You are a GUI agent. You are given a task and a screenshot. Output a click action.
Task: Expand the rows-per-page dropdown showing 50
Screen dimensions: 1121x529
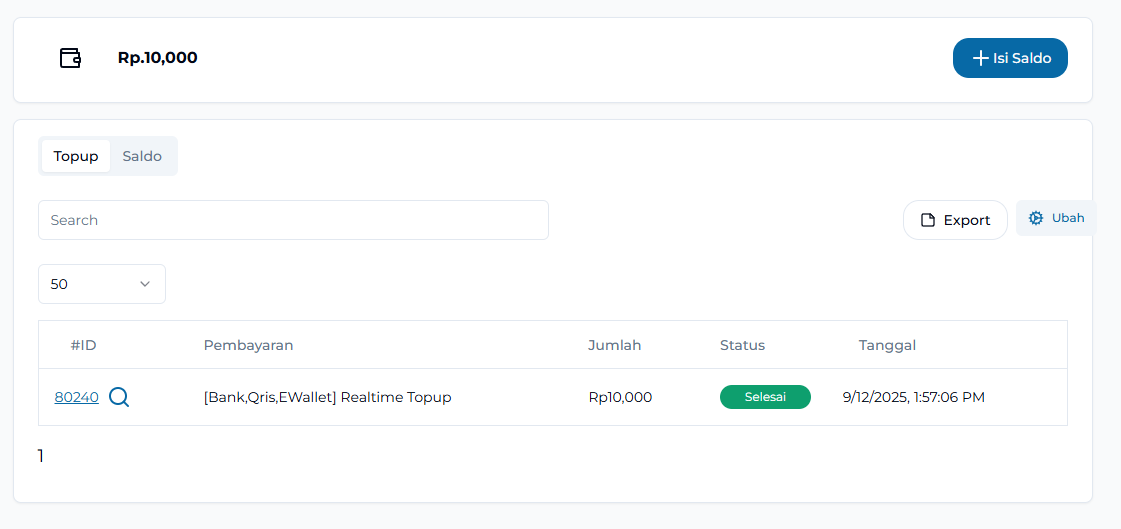[102, 284]
